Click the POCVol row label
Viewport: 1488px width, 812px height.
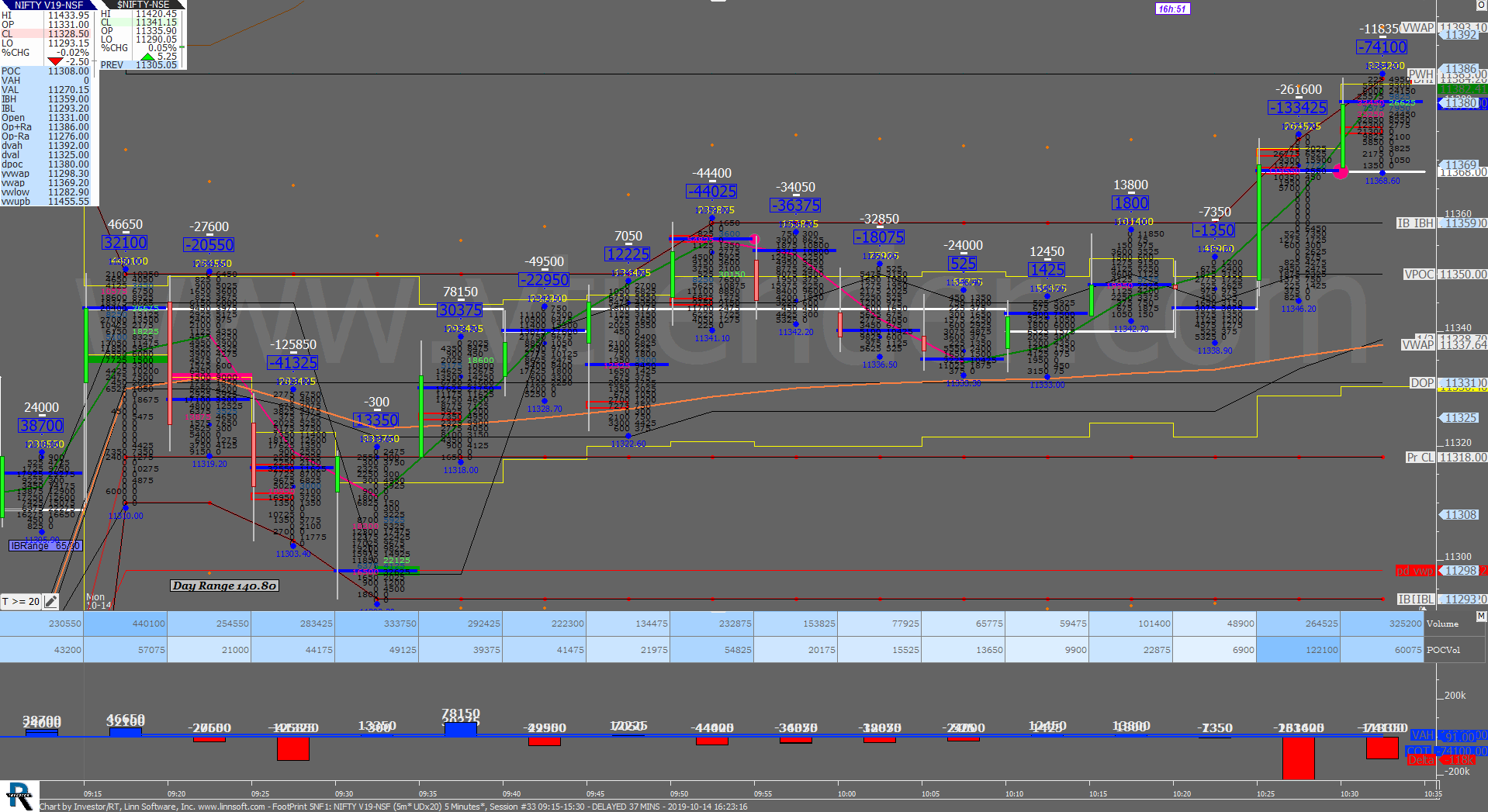[1443, 650]
